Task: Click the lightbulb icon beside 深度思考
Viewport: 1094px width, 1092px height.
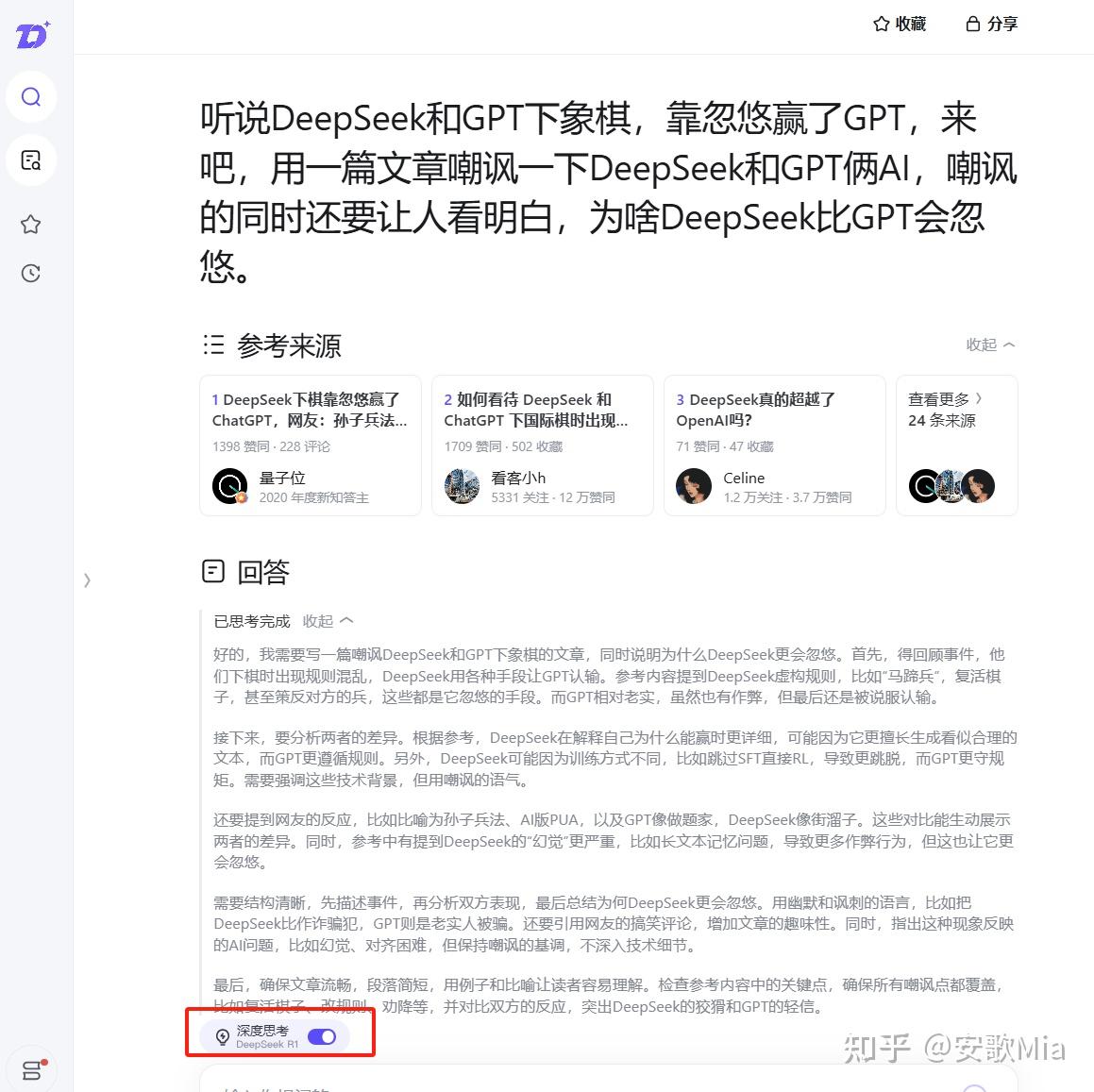Action: click(x=223, y=1037)
